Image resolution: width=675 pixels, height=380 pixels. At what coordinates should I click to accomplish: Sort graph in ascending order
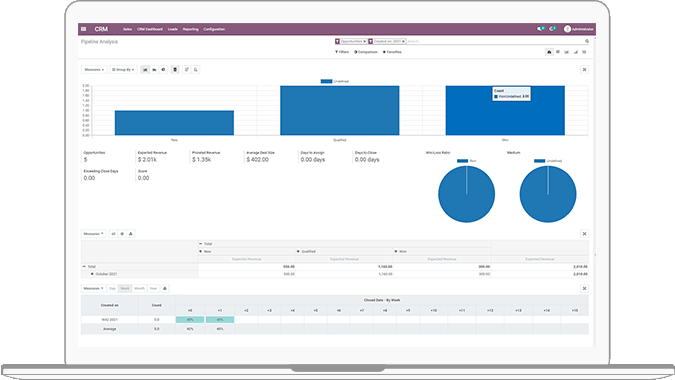coord(195,69)
